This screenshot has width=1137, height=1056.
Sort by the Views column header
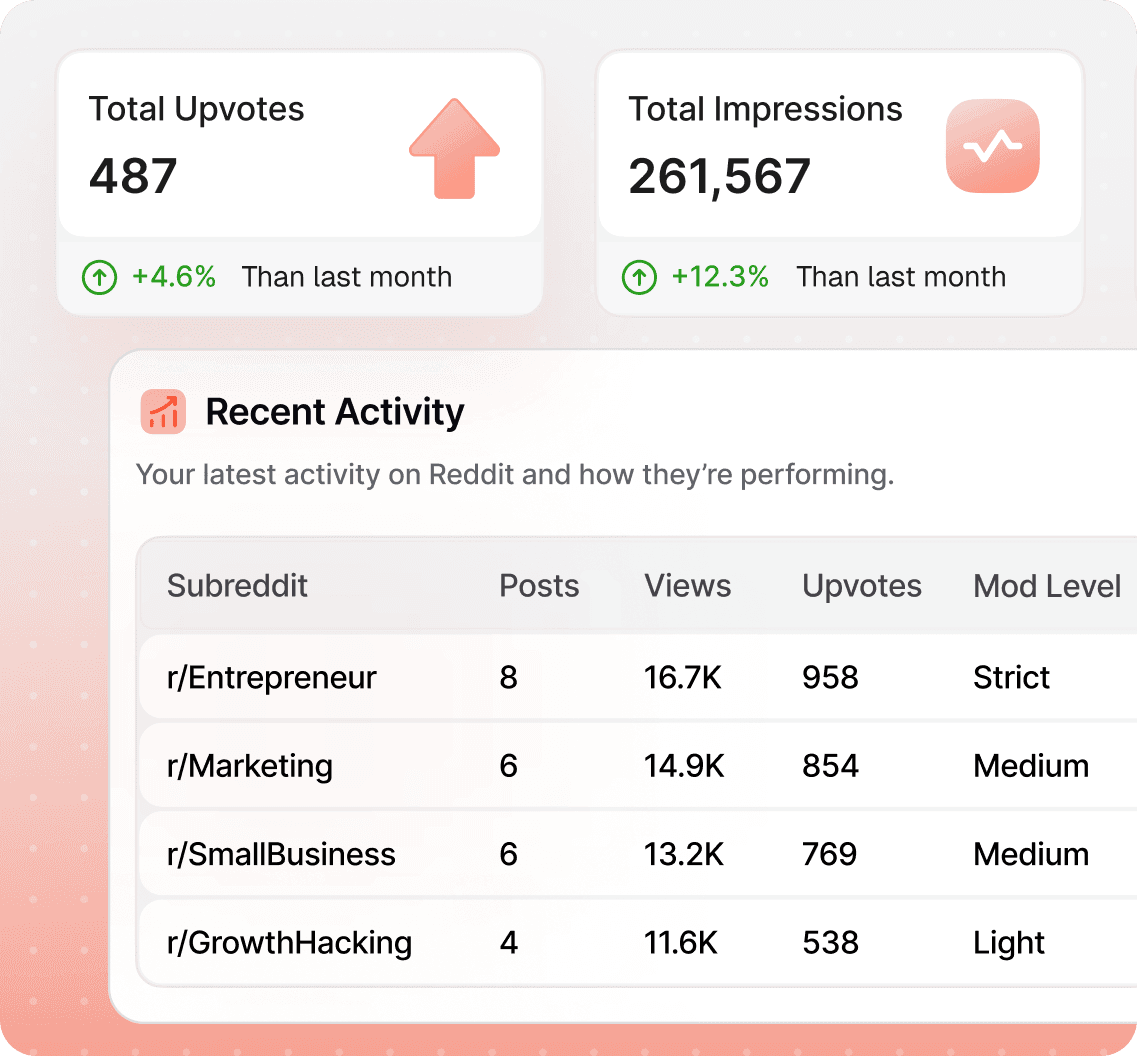click(x=687, y=586)
